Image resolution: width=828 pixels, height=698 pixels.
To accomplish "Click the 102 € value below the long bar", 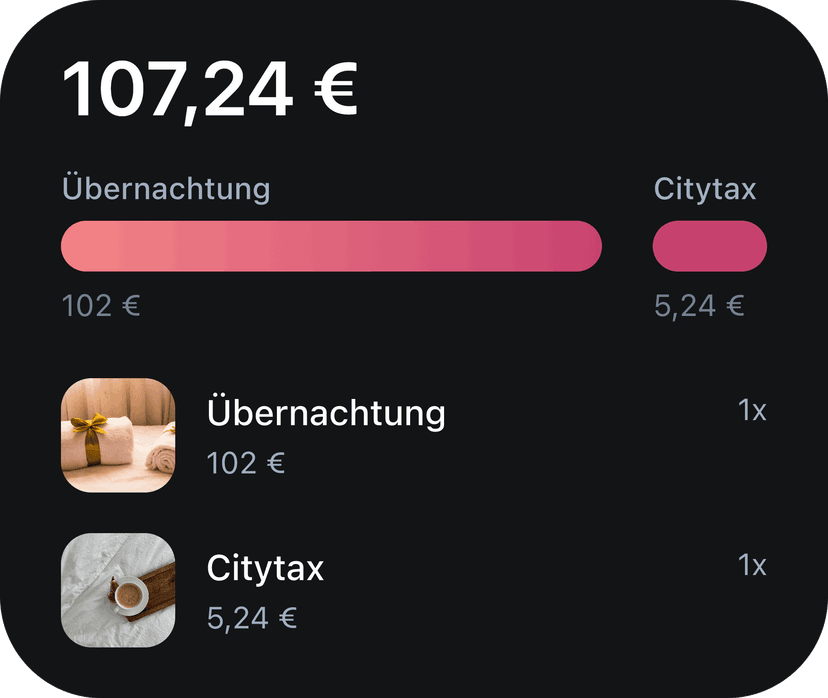I will (101, 305).
